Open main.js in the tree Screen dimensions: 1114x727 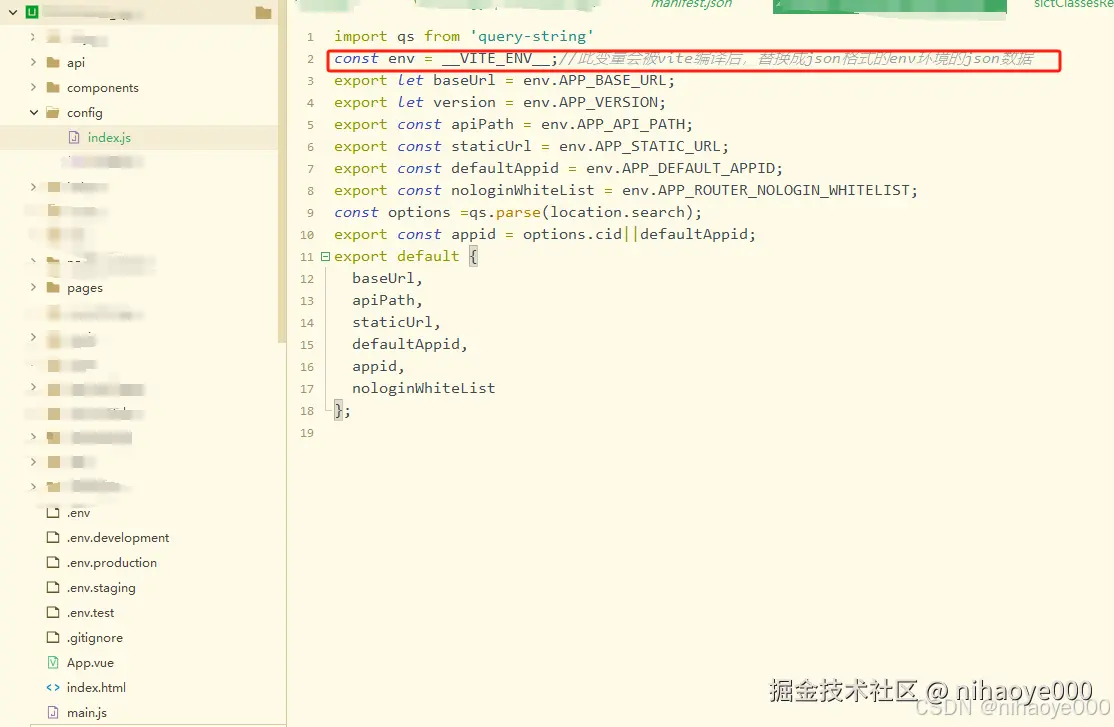[x=87, y=712]
